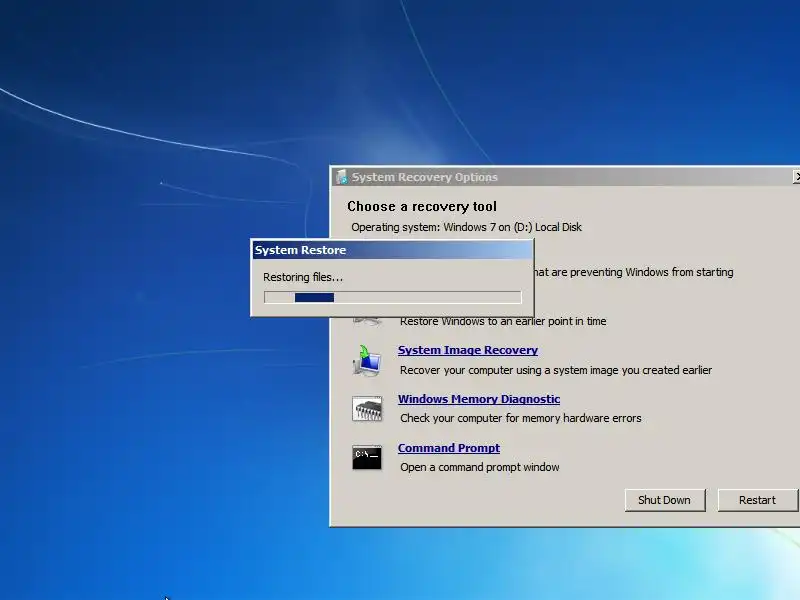Click the 'Choose a recovery tool' heading
800x600 pixels.
coord(422,207)
